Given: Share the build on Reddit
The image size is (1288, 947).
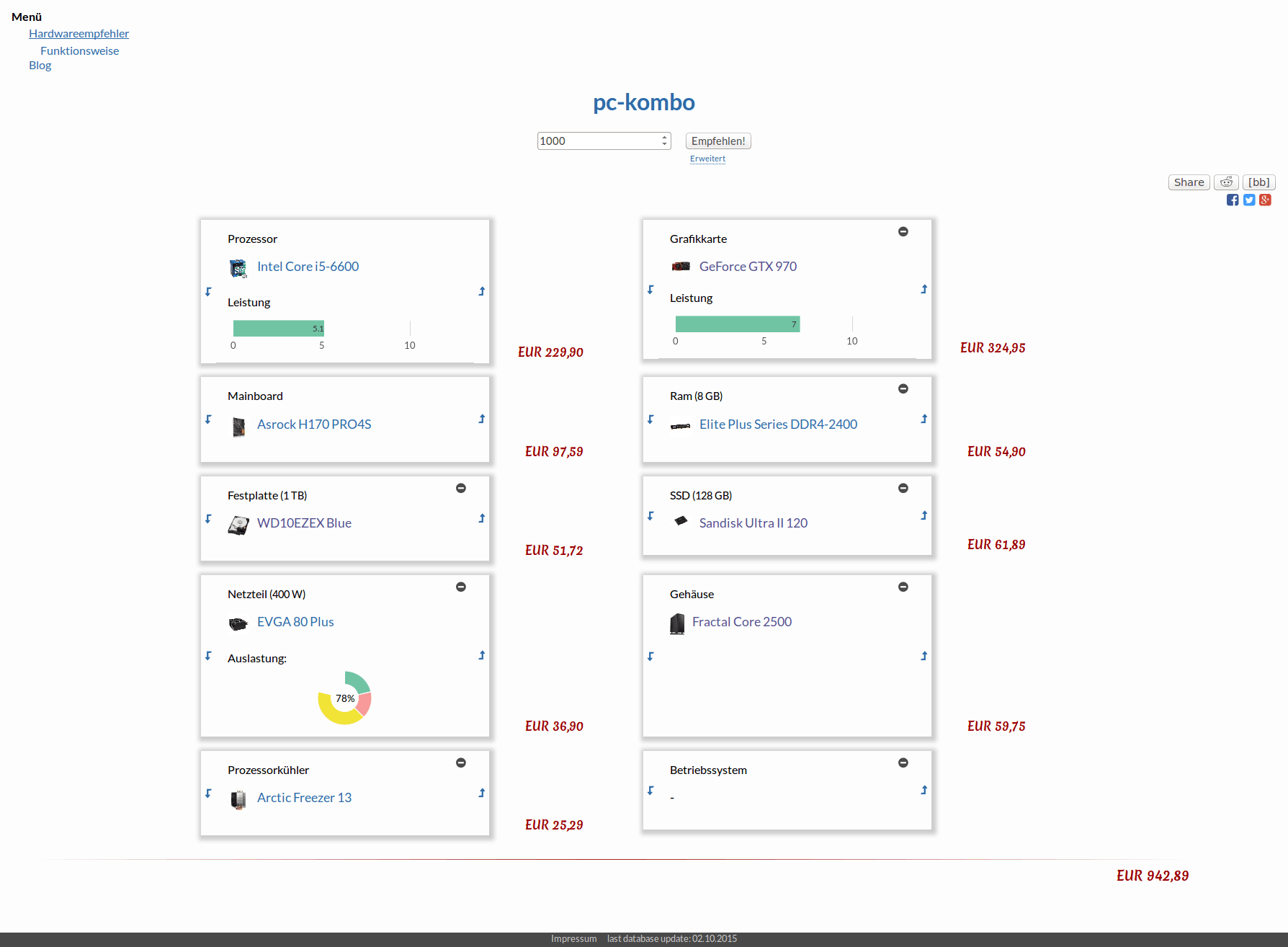Looking at the screenshot, I should click(1226, 182).
